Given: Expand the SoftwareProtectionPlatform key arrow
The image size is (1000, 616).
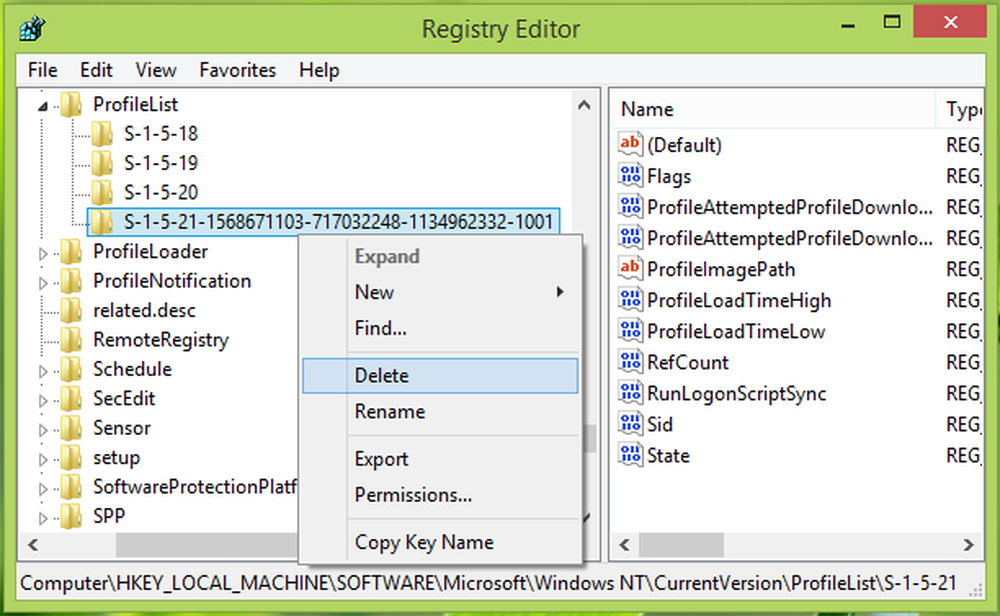Looking at the screenshot, I should point(43,488).
